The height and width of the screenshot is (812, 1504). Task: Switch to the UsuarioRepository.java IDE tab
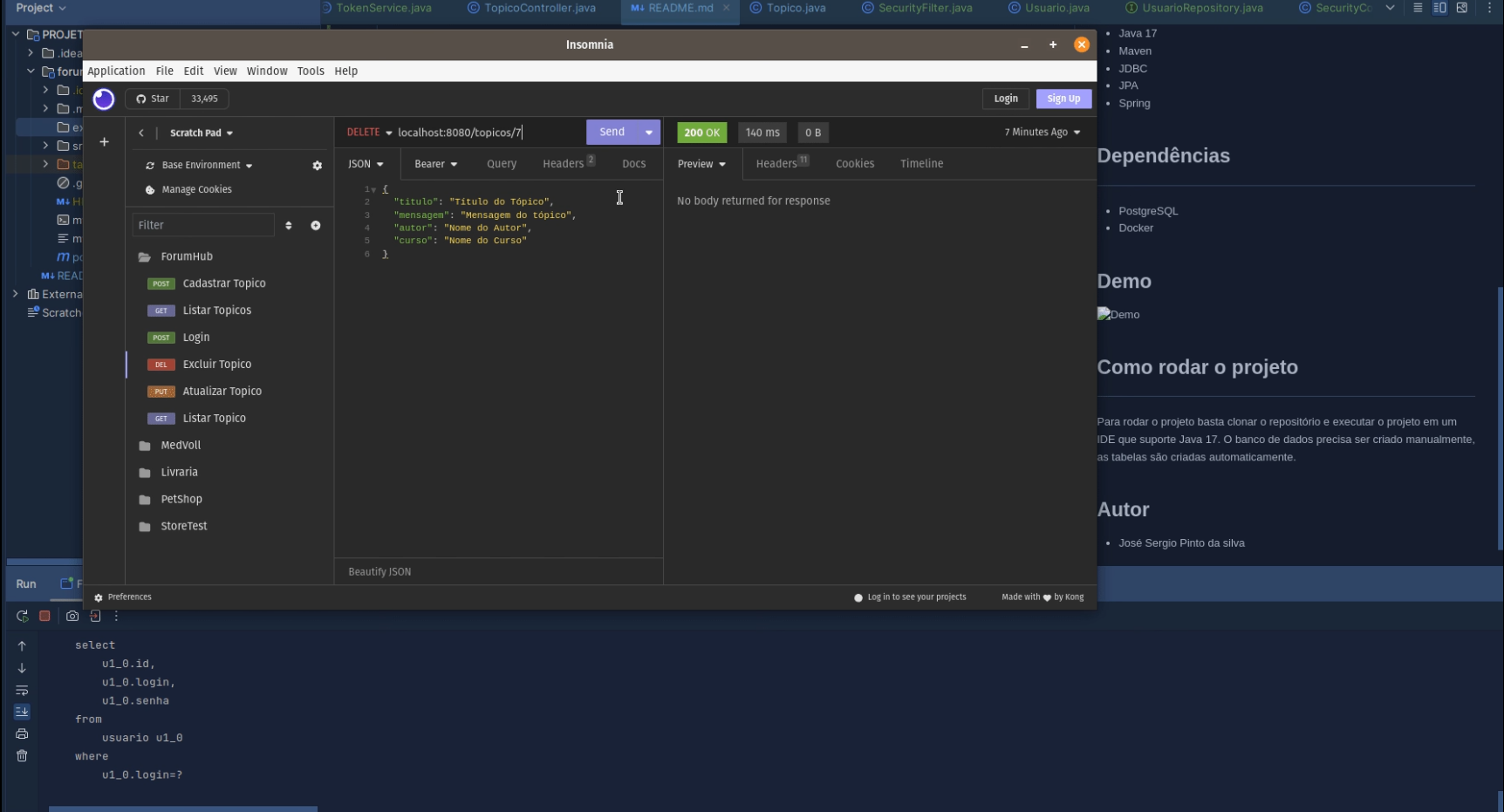1194,8
